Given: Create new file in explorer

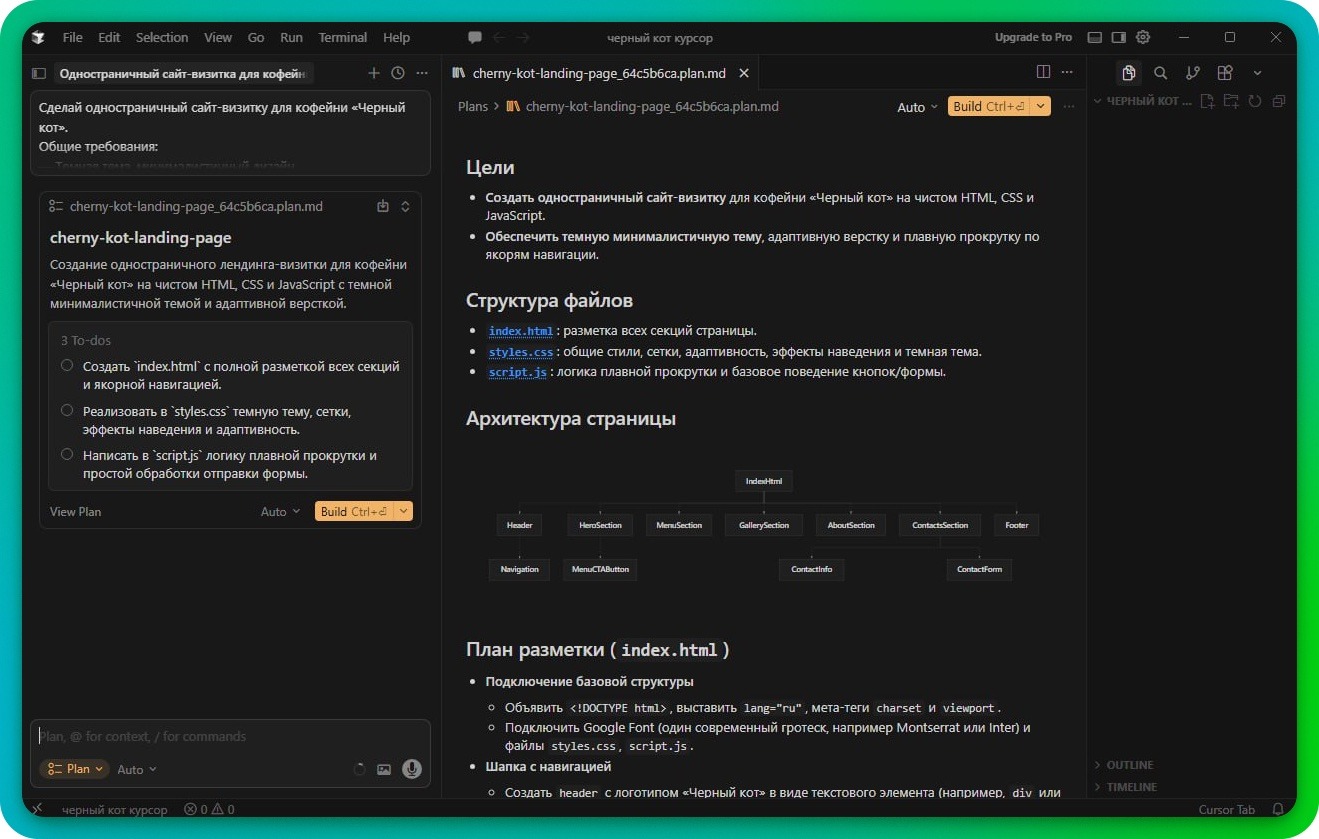Looking at the screenshot, I should click(x=1207, y=101).
